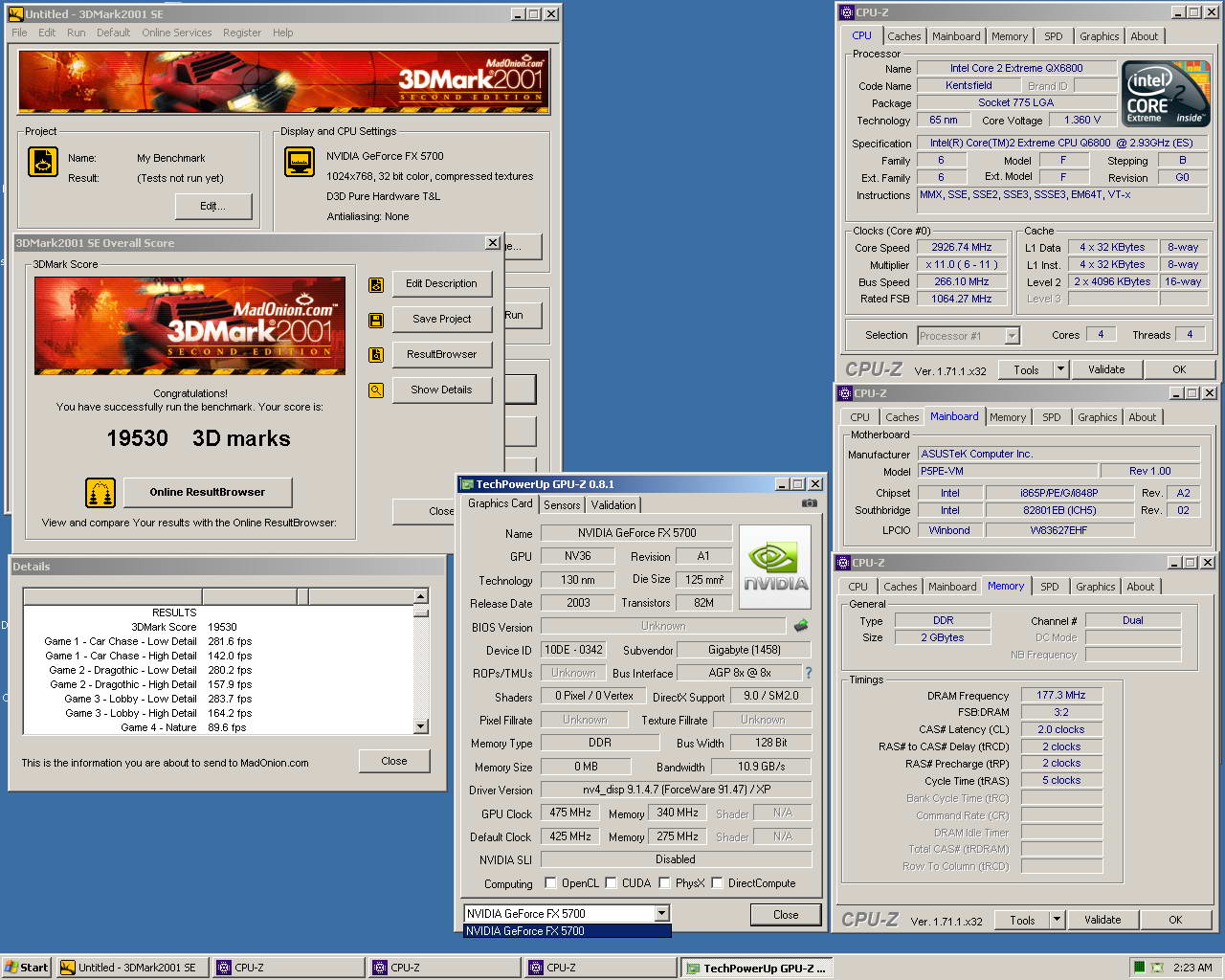Open SPD tab in the Memory CPU-Z window
The image size is (1225, 980).
click(1050, 587)
